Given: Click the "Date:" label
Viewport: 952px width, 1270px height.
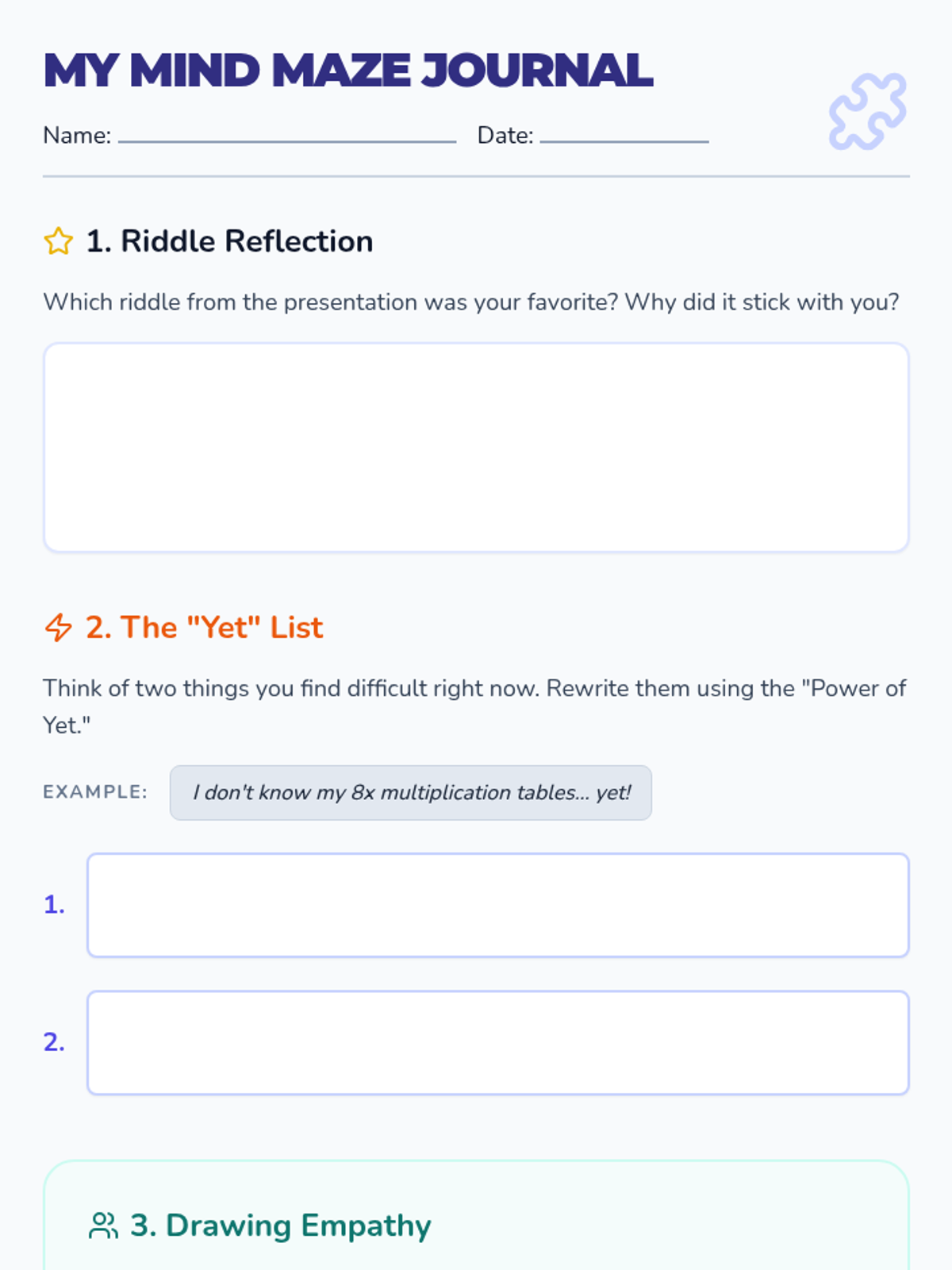Looking at the screenshot, I should point(505,136).
